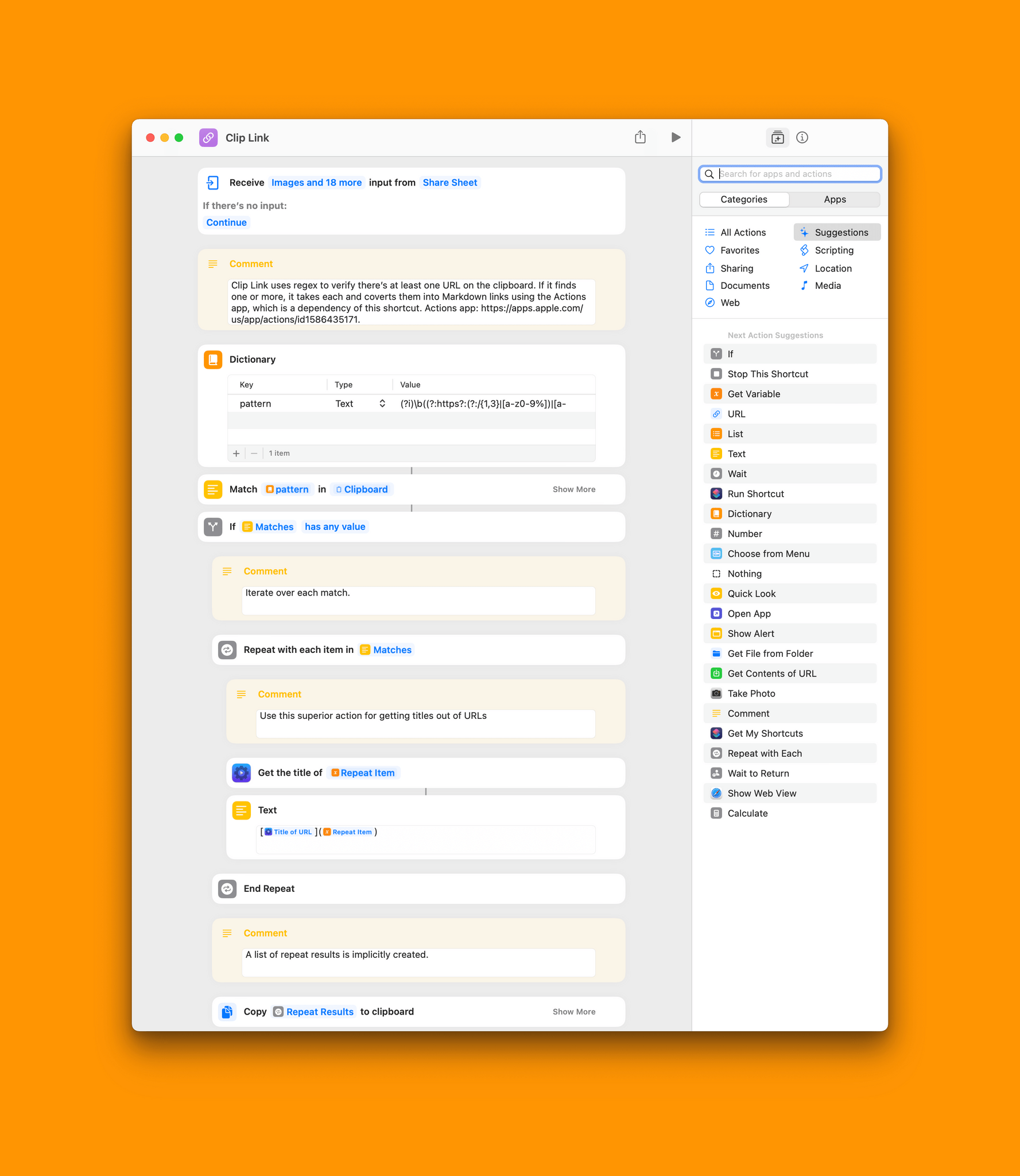Click the Match text action icon

[x=213, y=489]
